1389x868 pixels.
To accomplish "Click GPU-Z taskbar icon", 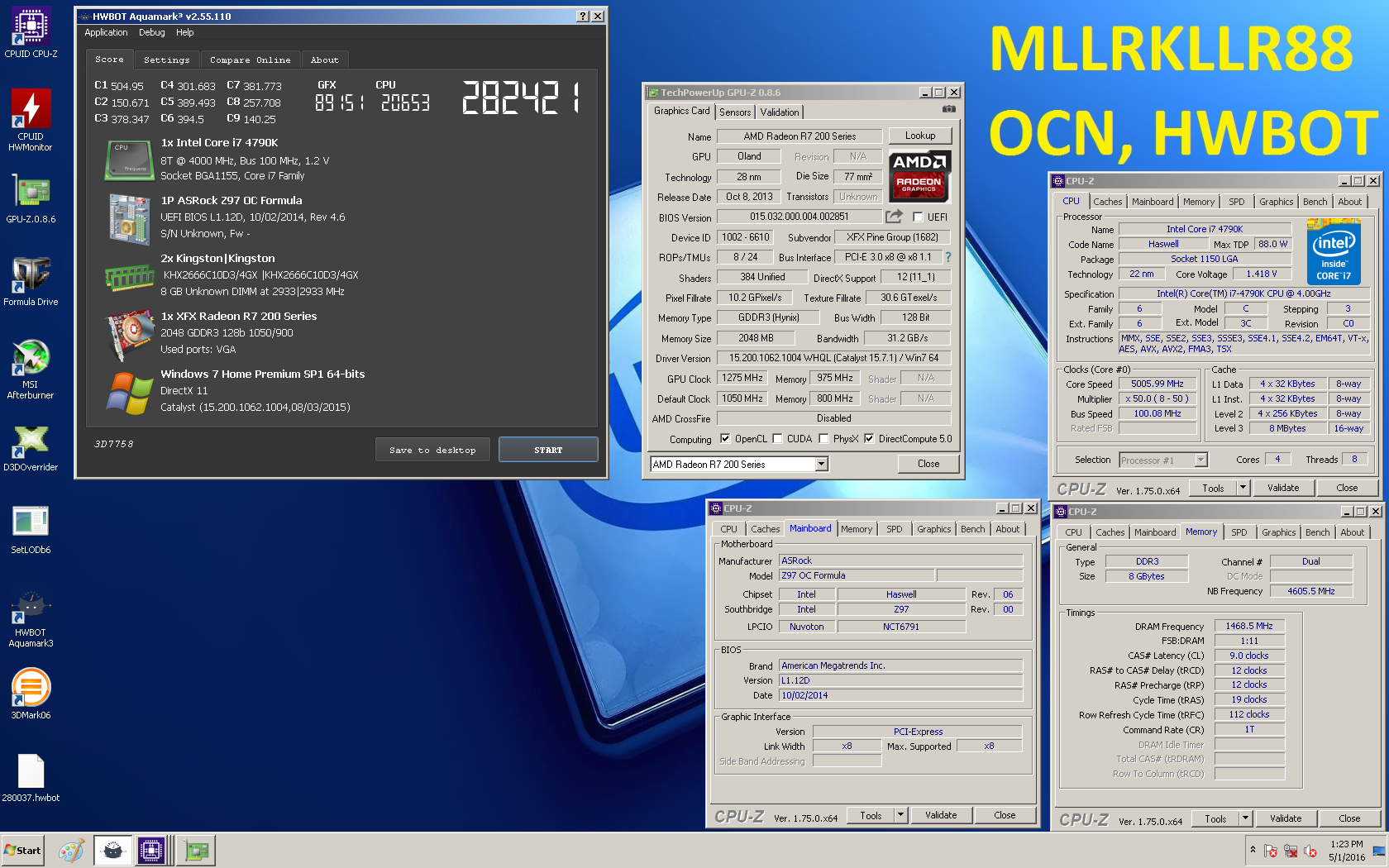I will [x=196, y=851].
